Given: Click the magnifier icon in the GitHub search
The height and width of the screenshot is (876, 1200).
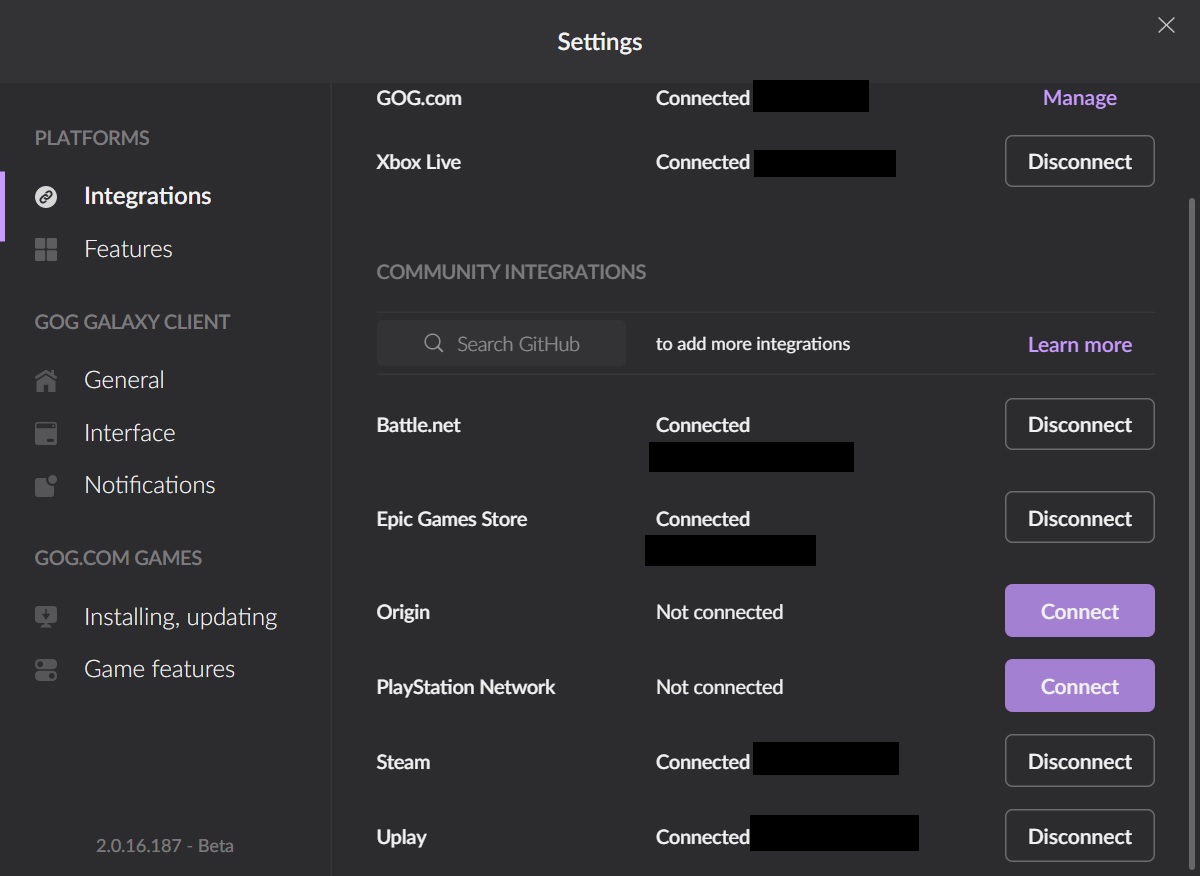Looking at the screenshot, I should tap(433, 343).
